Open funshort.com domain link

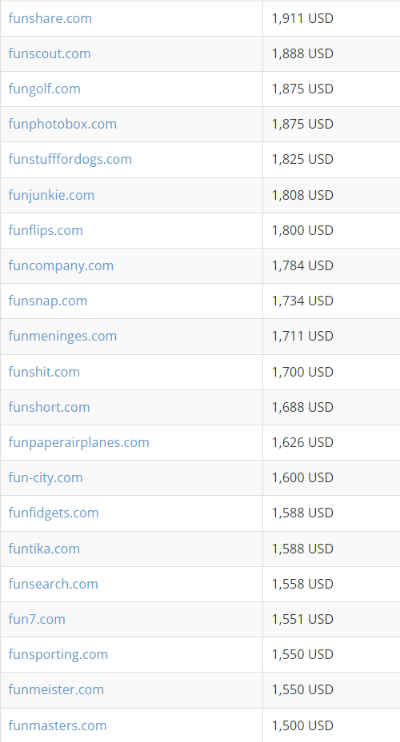point(49,407)
